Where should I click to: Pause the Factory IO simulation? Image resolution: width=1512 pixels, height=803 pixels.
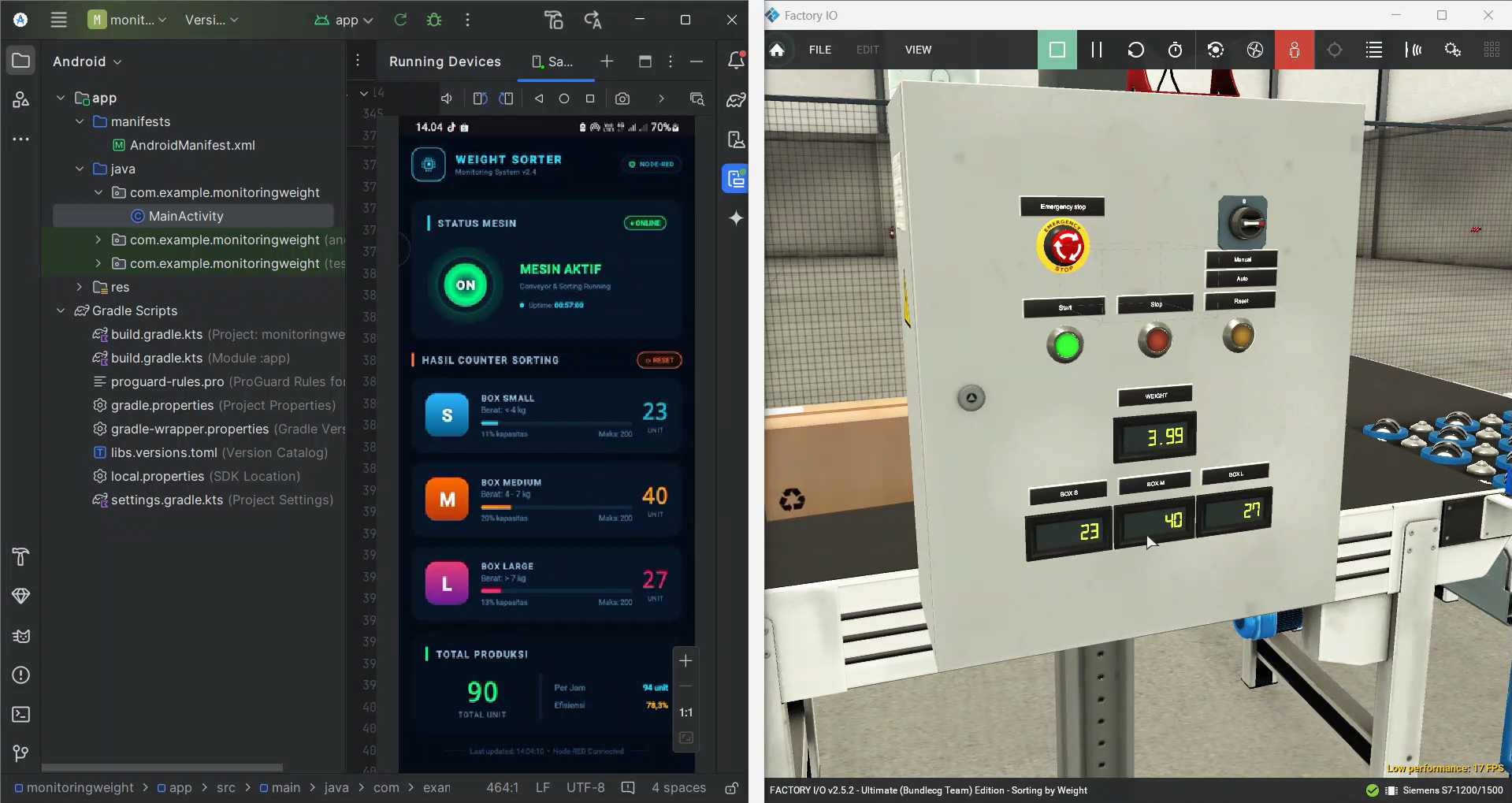click(x=1097, y=50)
